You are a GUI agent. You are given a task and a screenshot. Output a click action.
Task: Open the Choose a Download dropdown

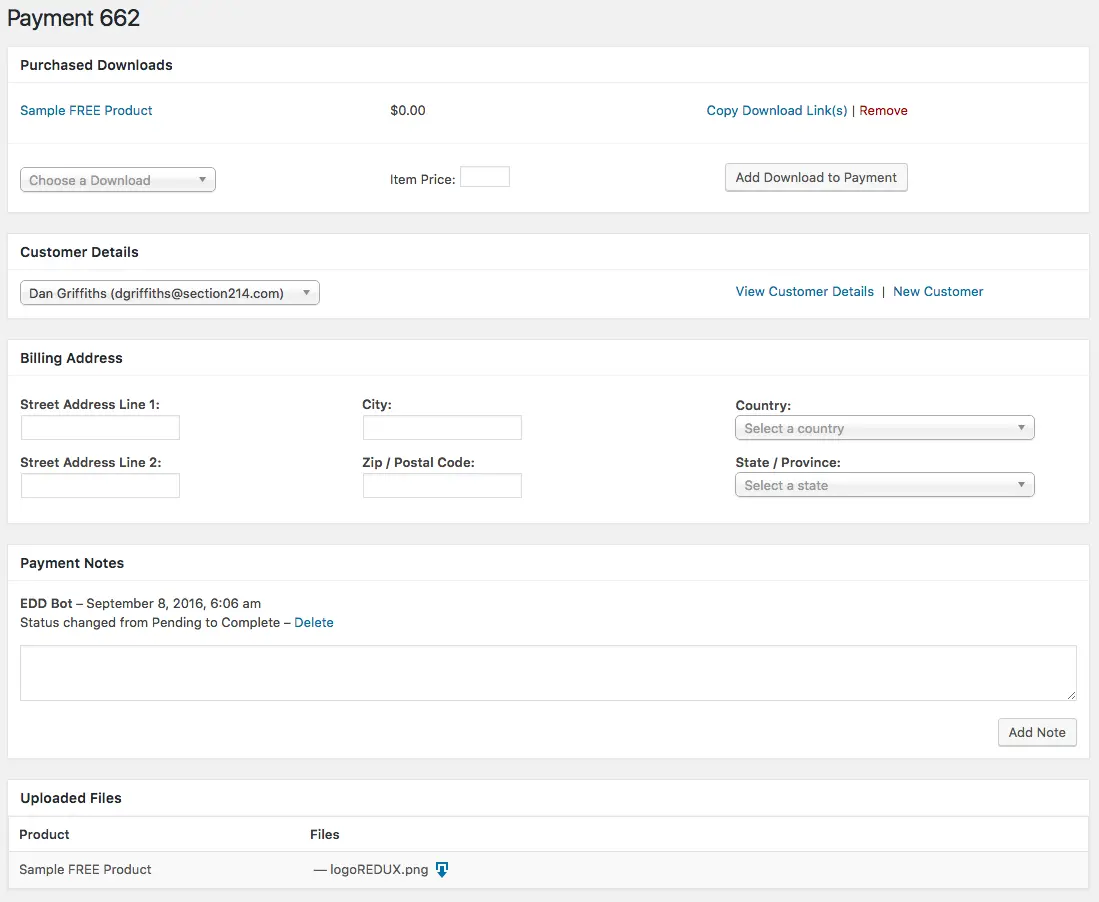pos(118,180)
